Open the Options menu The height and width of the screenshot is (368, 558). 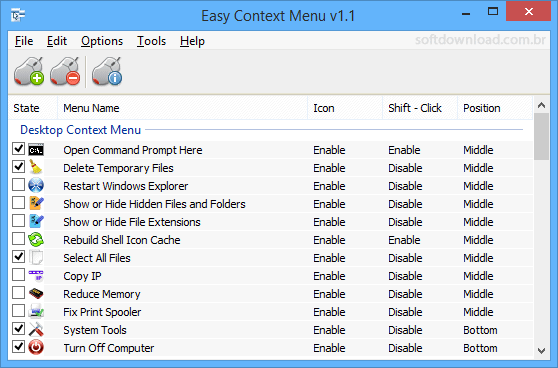(102, 41)
